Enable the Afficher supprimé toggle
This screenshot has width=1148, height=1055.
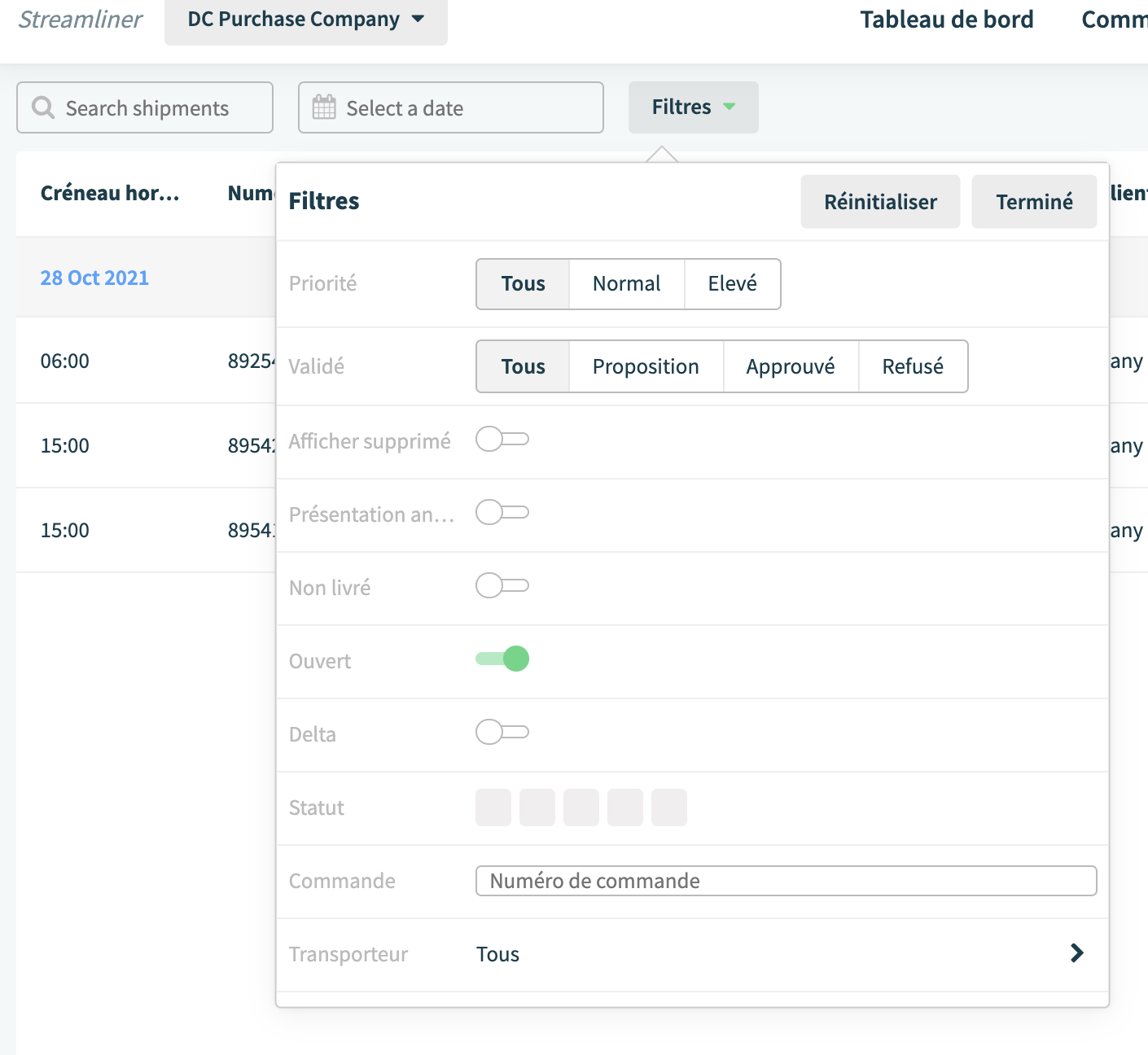tap(502, 440)
